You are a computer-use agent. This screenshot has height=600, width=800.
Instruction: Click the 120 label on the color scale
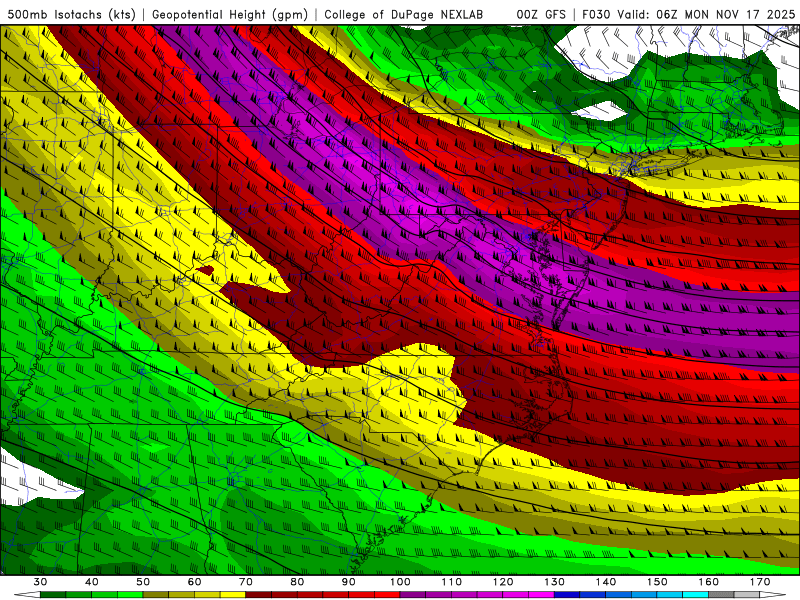point(503,582)
